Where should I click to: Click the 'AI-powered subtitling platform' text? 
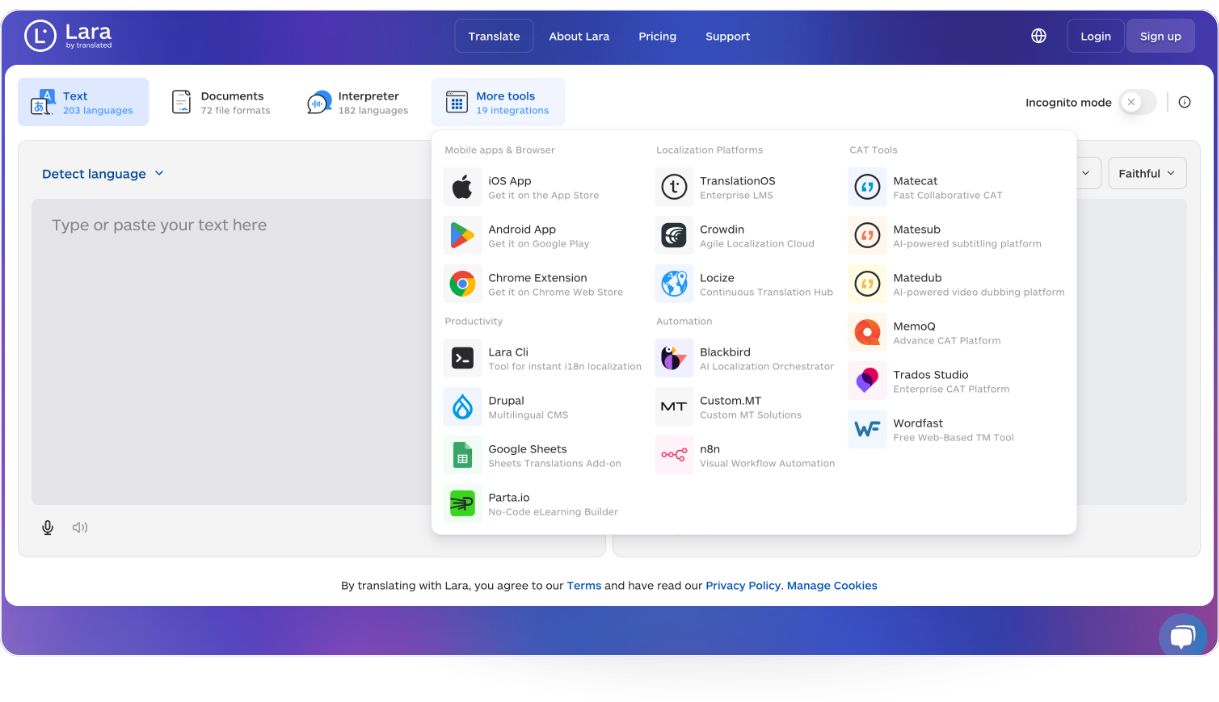967,243
